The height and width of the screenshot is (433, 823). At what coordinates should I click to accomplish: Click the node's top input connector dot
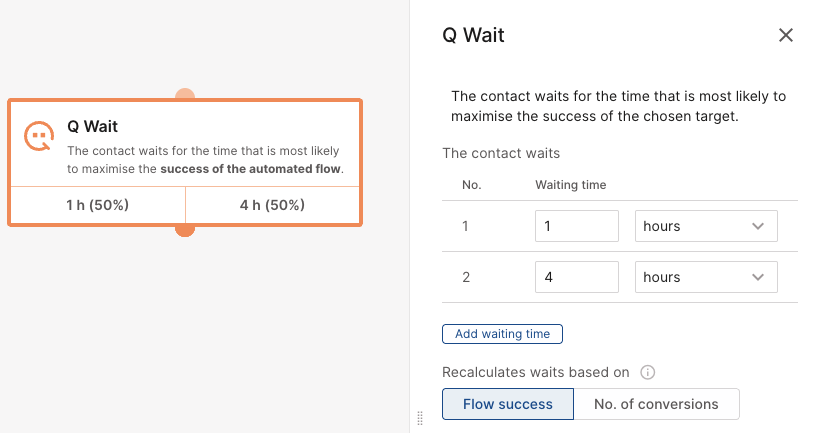(185, 94)
